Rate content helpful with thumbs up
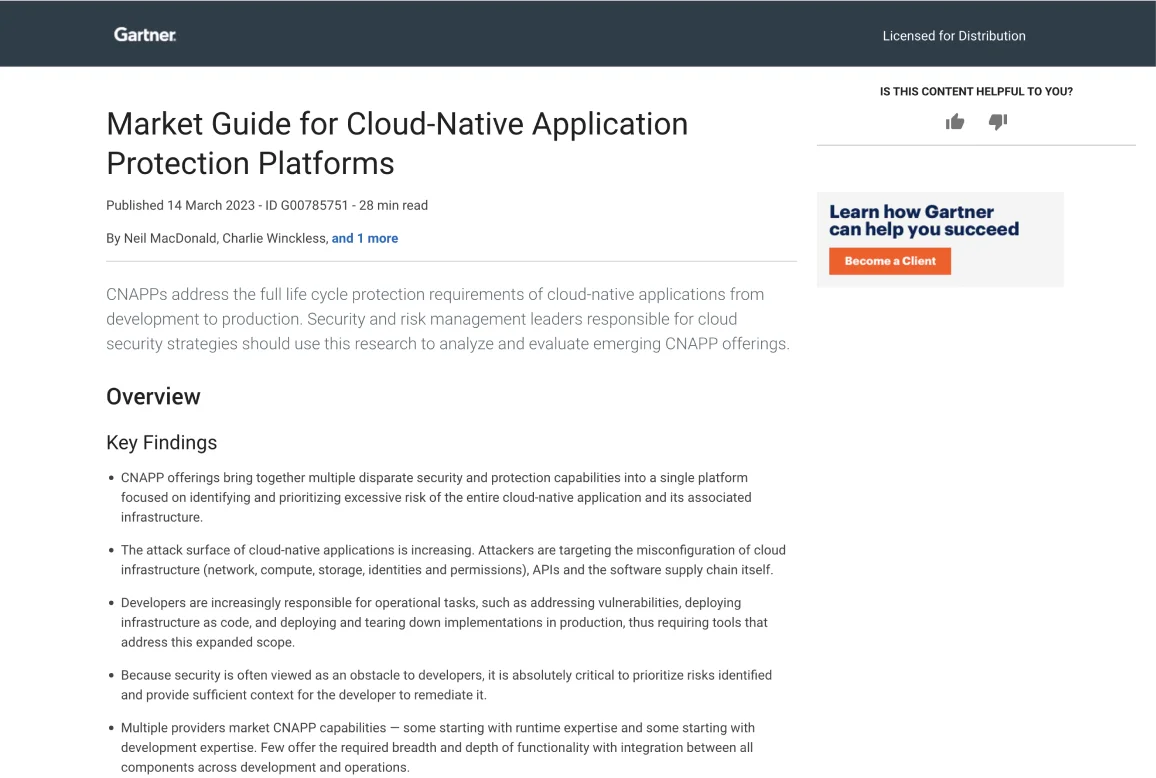The height and width of the screenshot is (778, 1156). point(955,122)
